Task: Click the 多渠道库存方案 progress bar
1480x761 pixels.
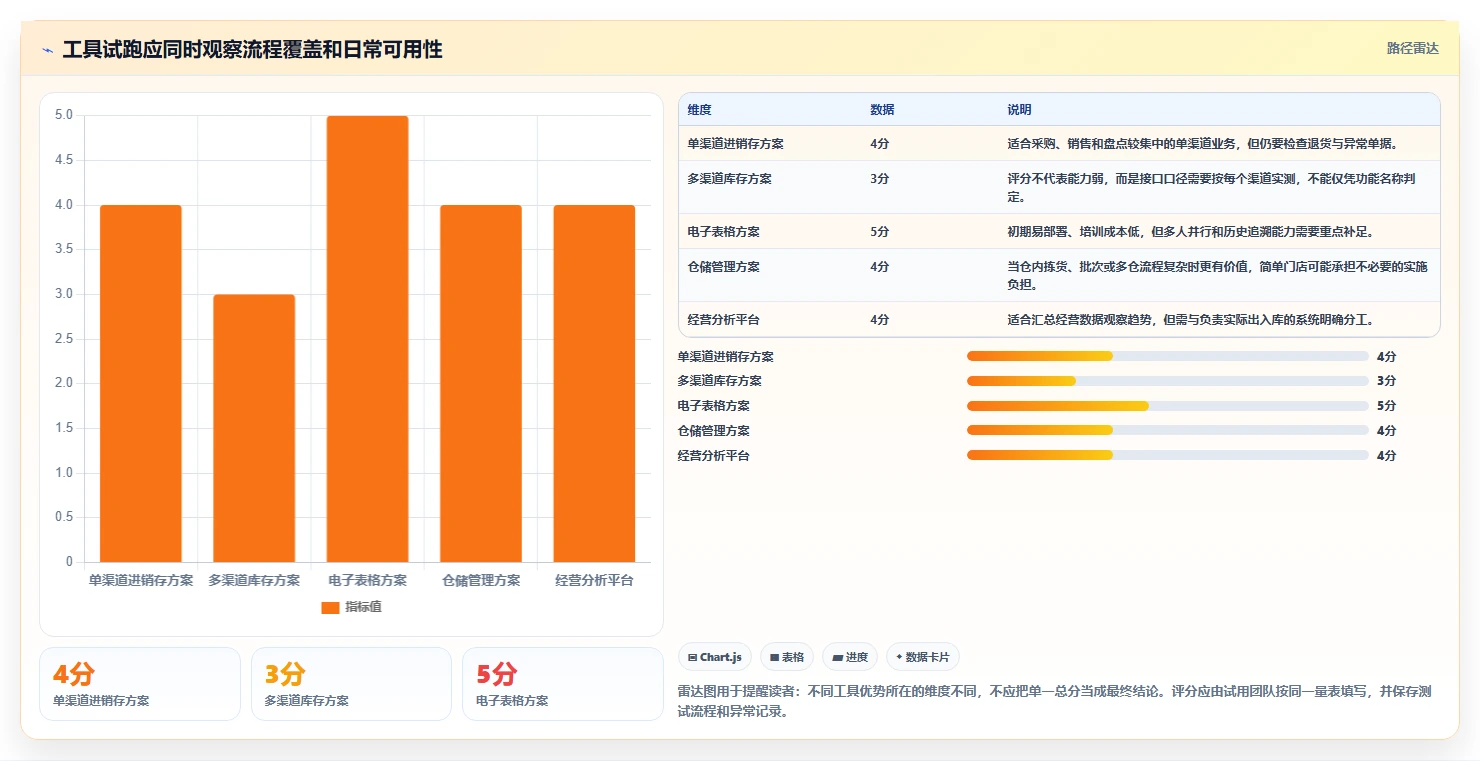Action: 1167,381
